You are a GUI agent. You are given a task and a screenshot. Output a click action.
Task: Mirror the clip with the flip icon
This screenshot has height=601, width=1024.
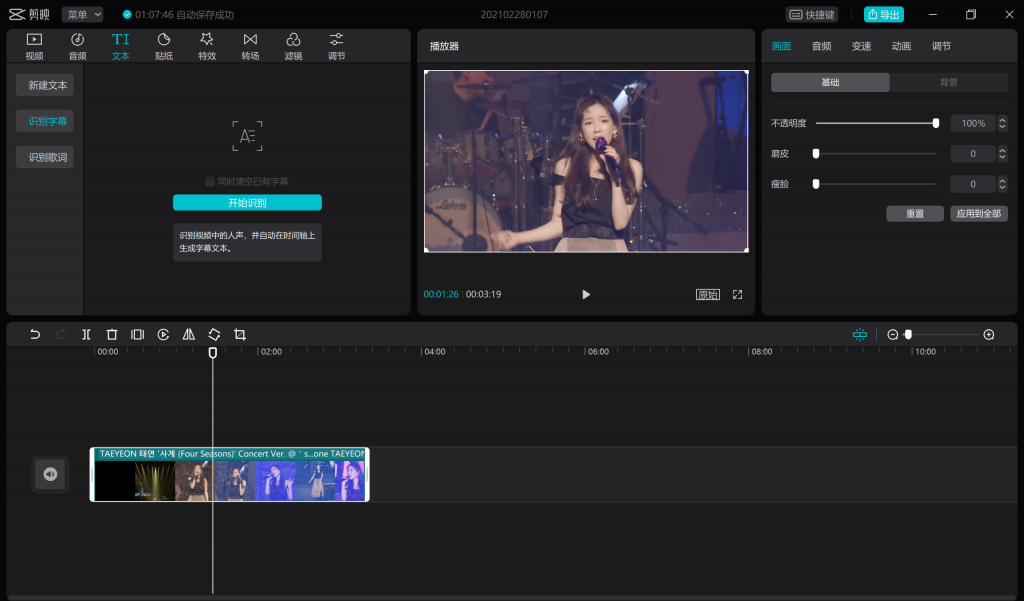(x=189, y=334)
